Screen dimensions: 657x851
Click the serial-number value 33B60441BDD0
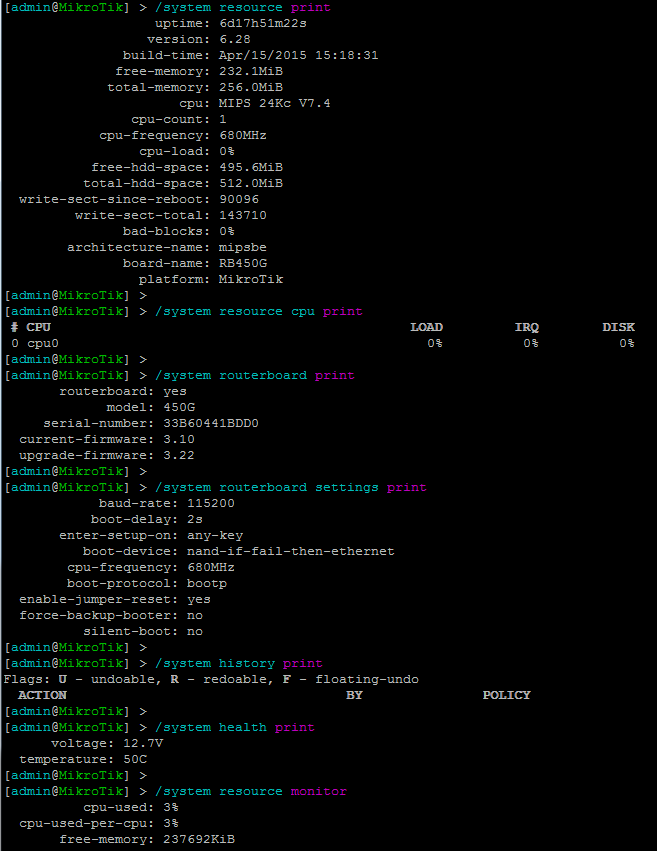211,423
